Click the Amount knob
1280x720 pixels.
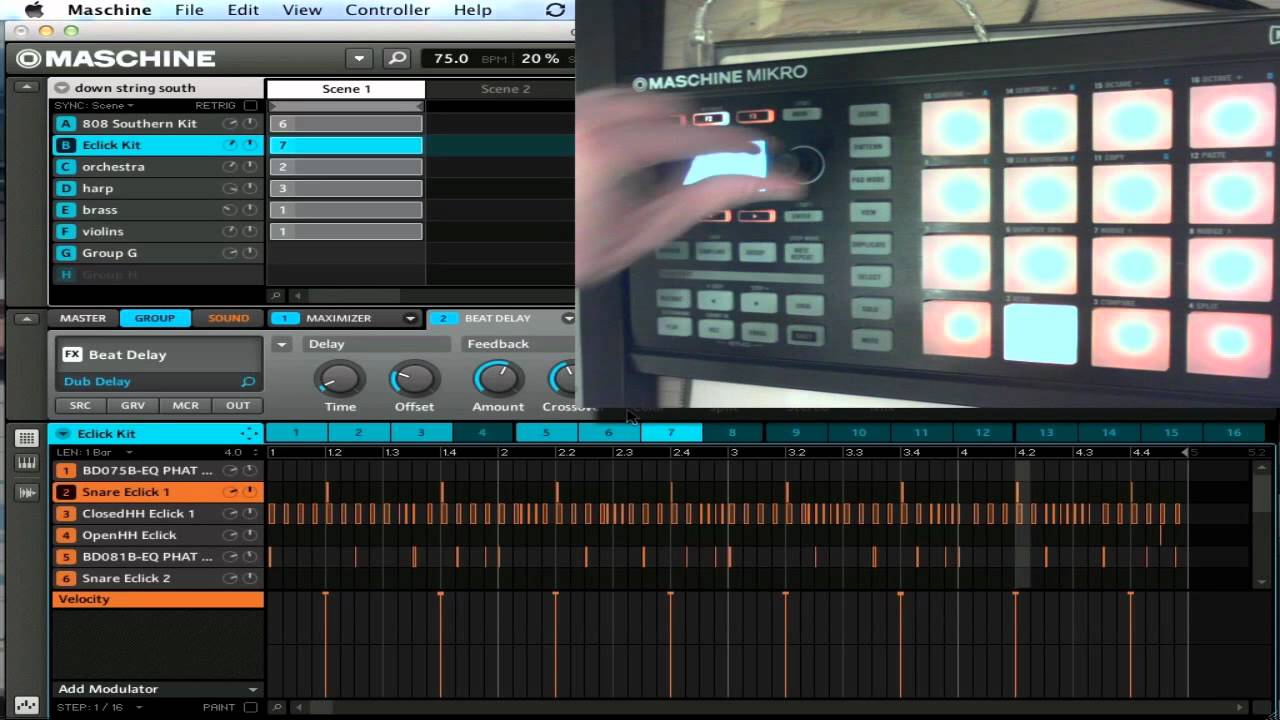tap(497, 378)
